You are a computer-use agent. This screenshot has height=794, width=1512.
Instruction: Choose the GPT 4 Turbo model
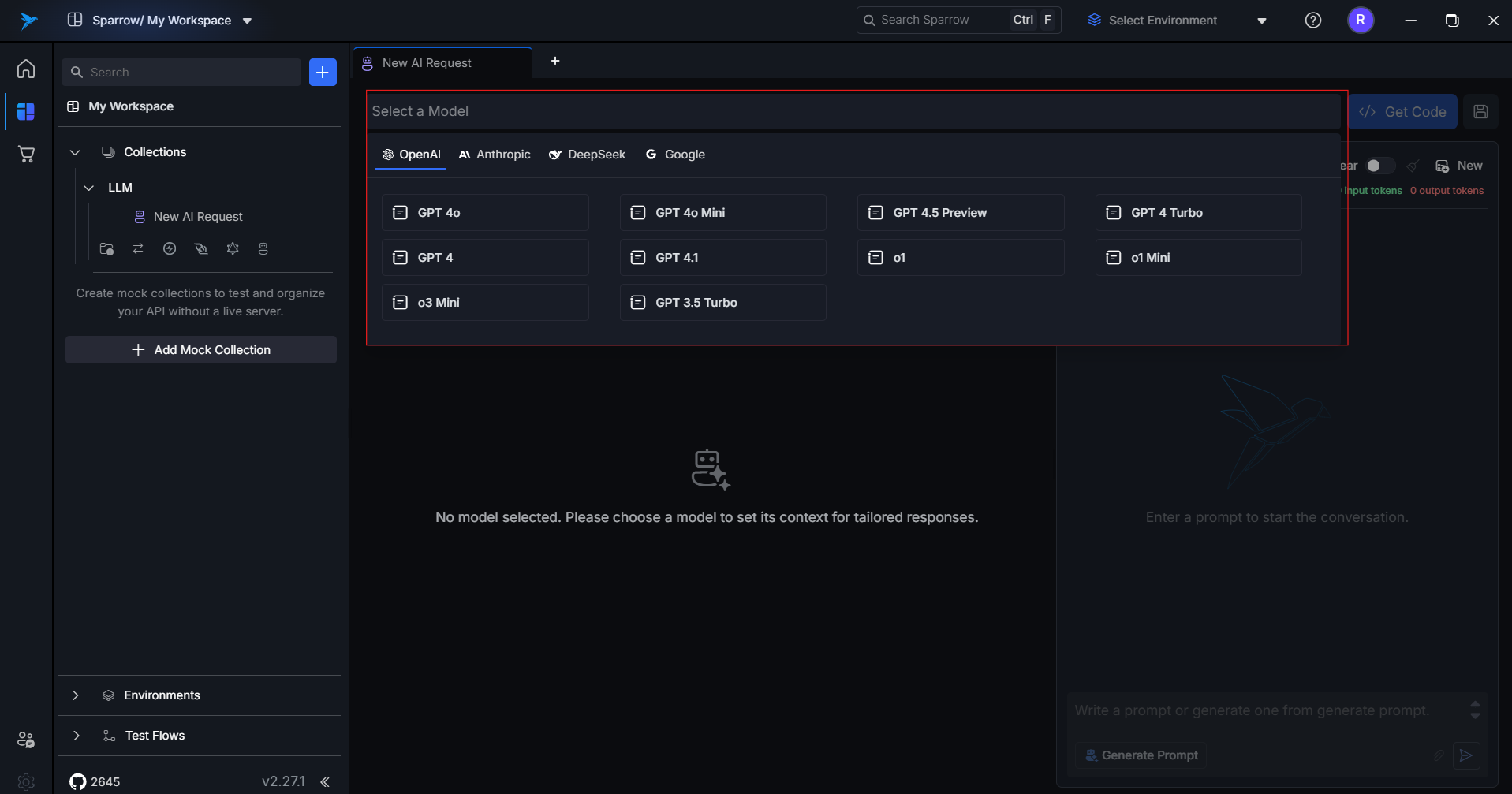[1199, 213]
